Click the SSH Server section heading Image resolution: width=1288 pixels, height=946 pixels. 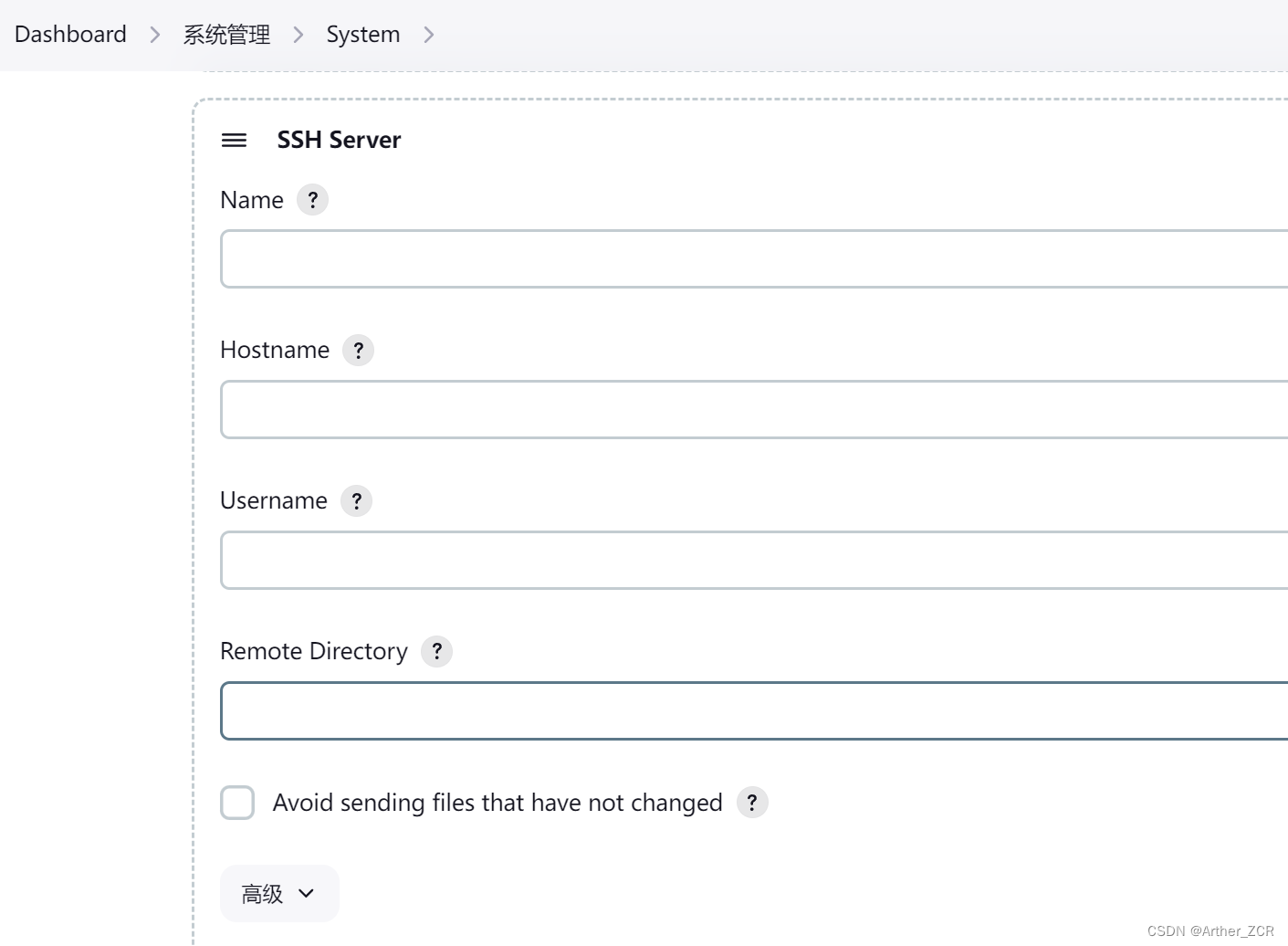pyautogui.click(x=340, y=140)
